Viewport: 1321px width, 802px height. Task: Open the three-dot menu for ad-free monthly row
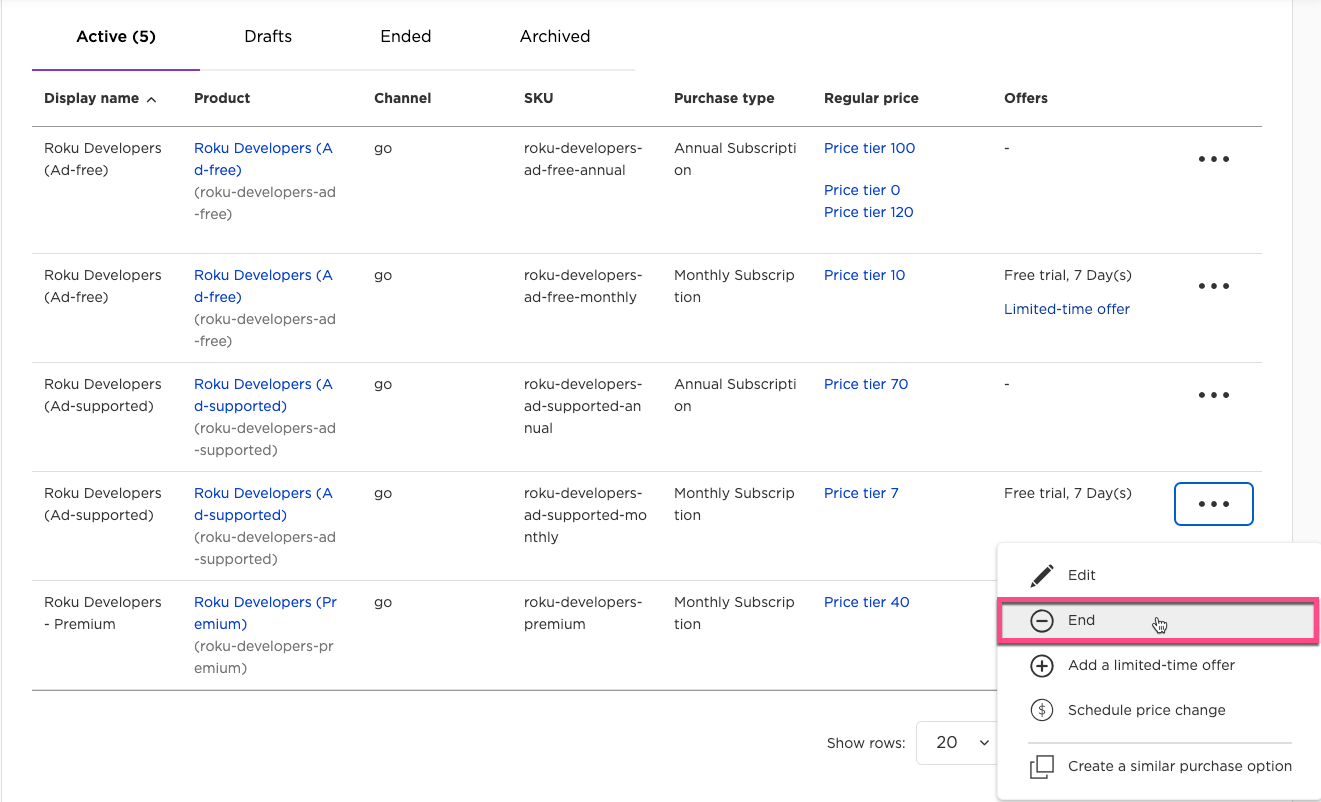1213,286
